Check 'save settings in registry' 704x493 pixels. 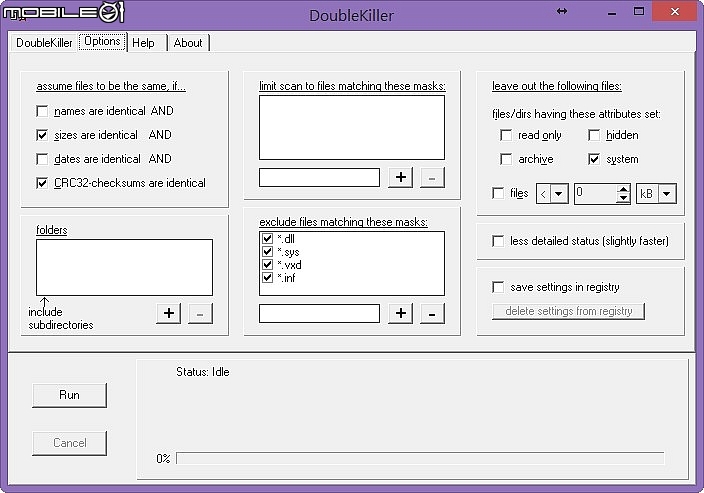click(498, 287)
